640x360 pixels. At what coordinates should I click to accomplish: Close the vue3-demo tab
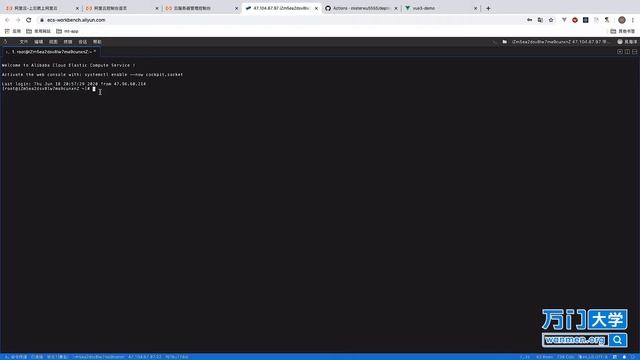point(476,8)
